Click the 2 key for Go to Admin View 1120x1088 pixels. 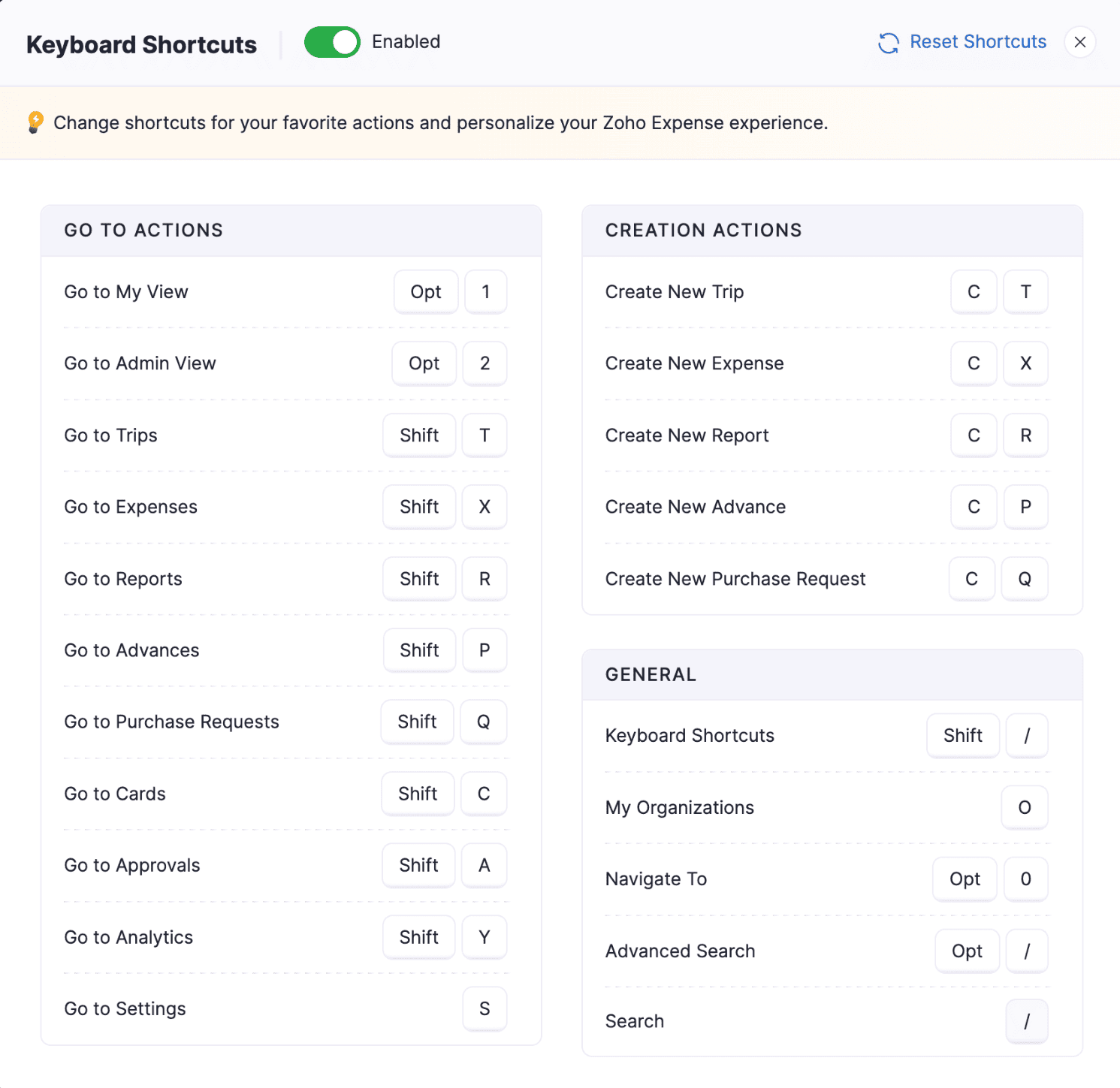click(x=485, y=363)
